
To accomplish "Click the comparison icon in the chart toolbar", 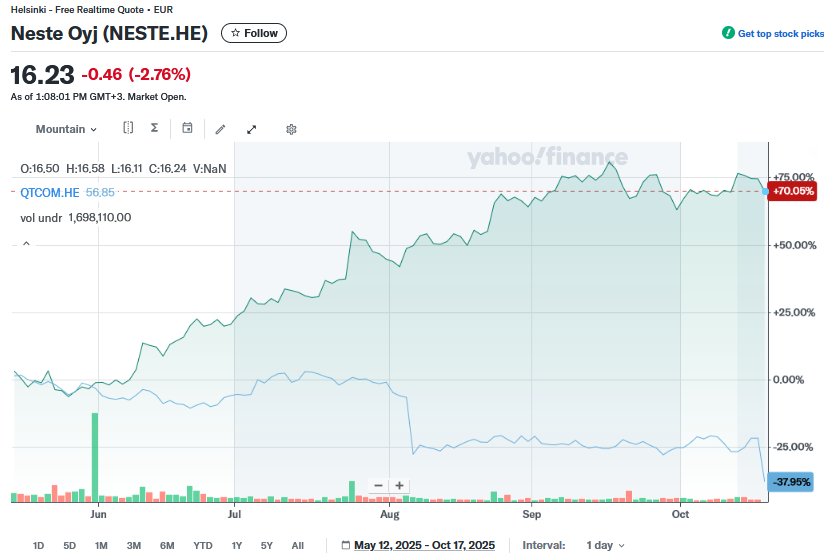I will click(128, 128).
